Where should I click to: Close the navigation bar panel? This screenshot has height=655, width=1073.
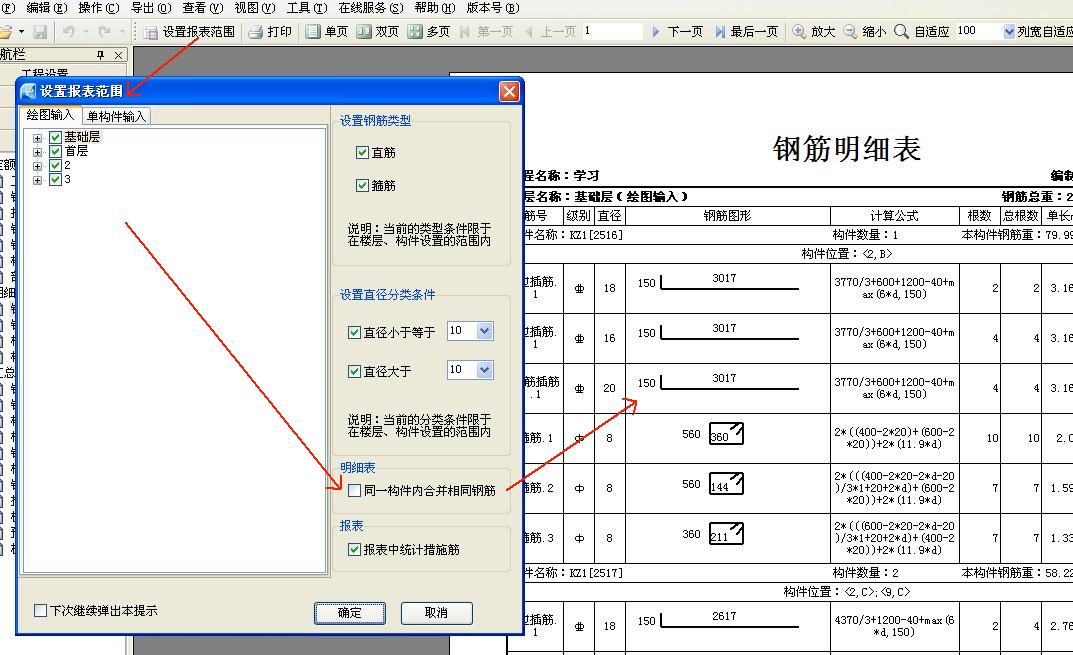[x=118, y=55]
